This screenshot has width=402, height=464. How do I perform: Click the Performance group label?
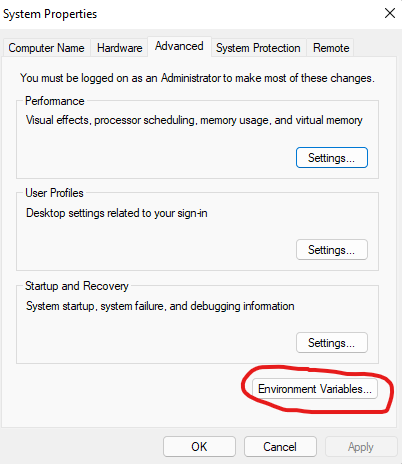tap(55, 101)
